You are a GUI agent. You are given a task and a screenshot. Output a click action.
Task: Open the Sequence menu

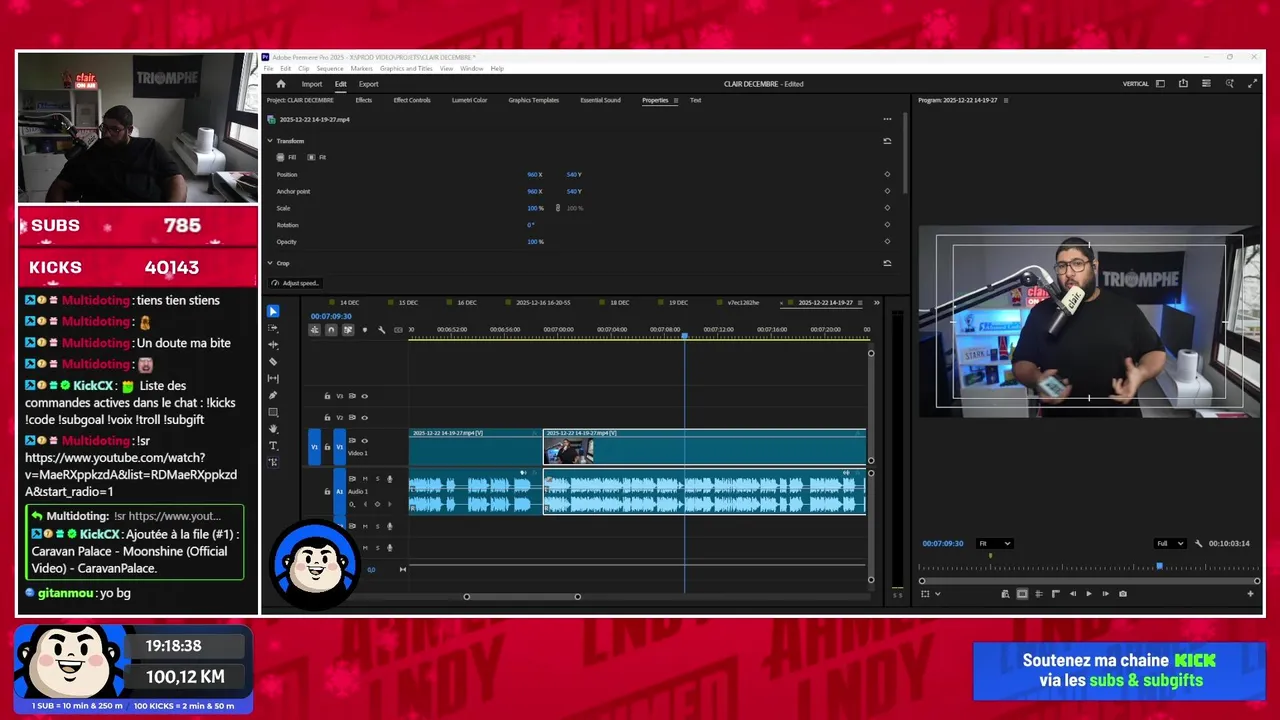point(330,68)
